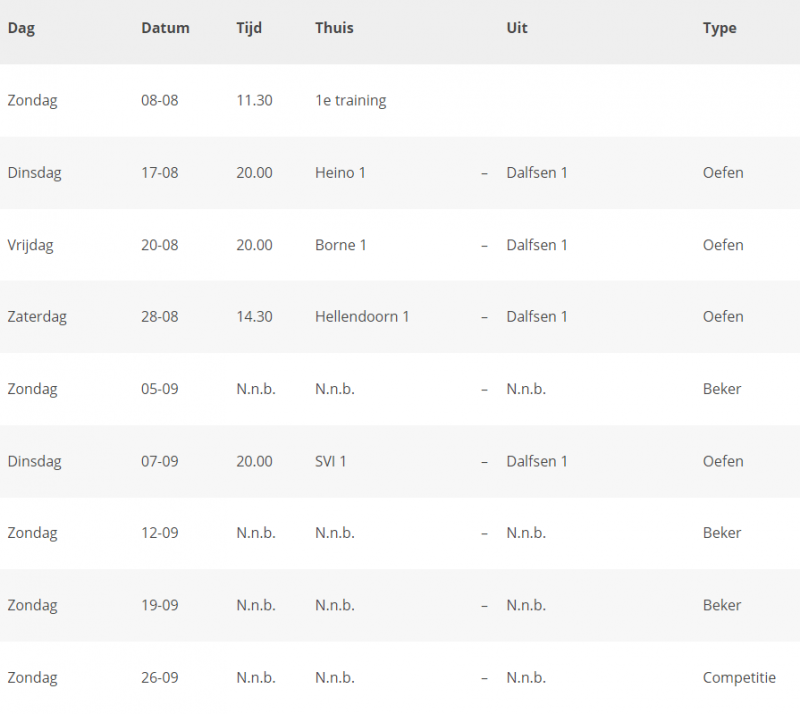Click the Heino 1 home team
Screen dimensions: 800x714
340,173
